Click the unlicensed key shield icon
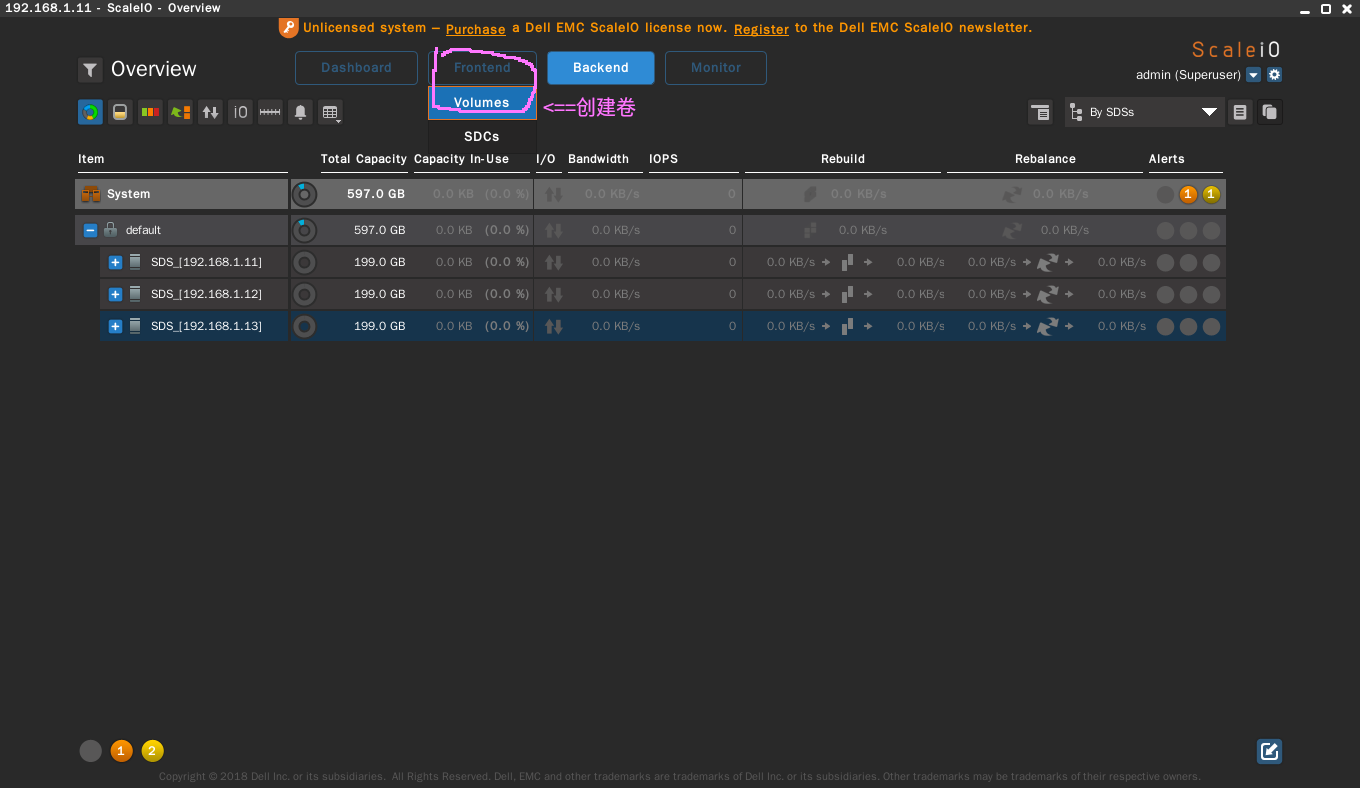The image size is (1360, 788). [288, 28]
